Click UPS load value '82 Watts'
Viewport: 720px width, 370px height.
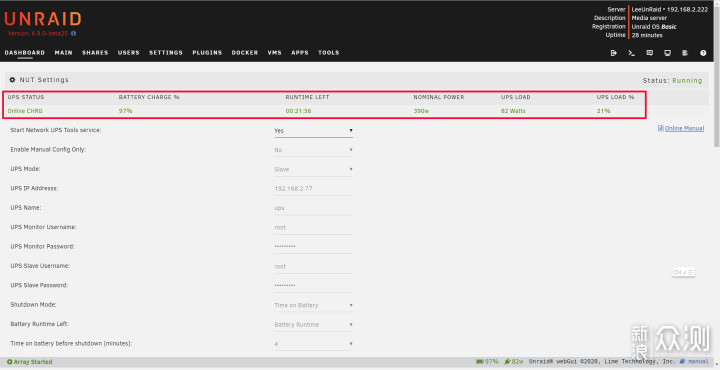tap(513, 111)
